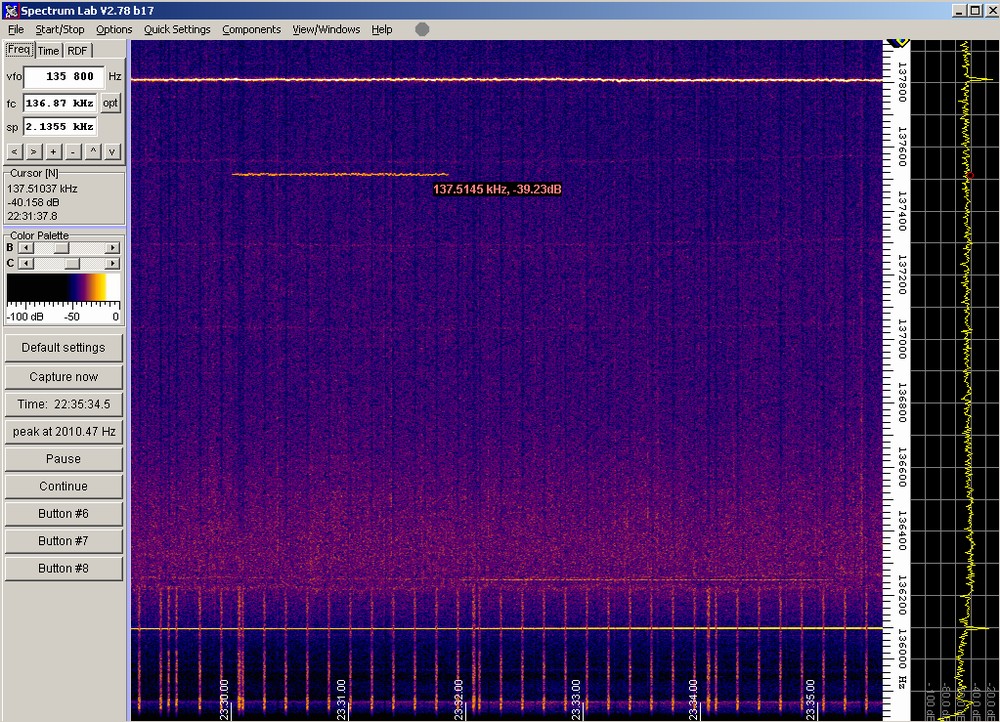Click the brightness B slider thumb

pos(61,247)
